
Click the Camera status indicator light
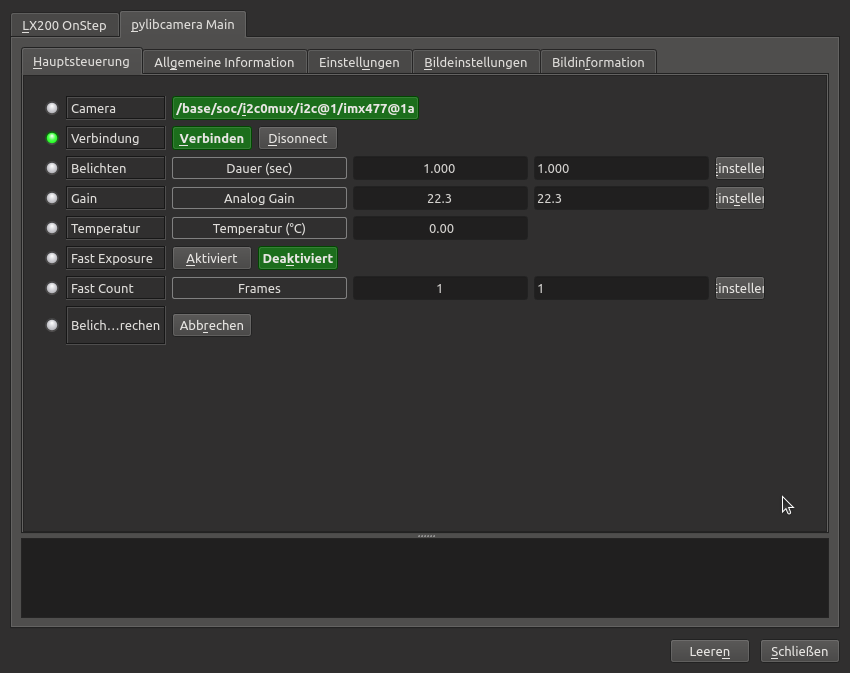(52, 108)
